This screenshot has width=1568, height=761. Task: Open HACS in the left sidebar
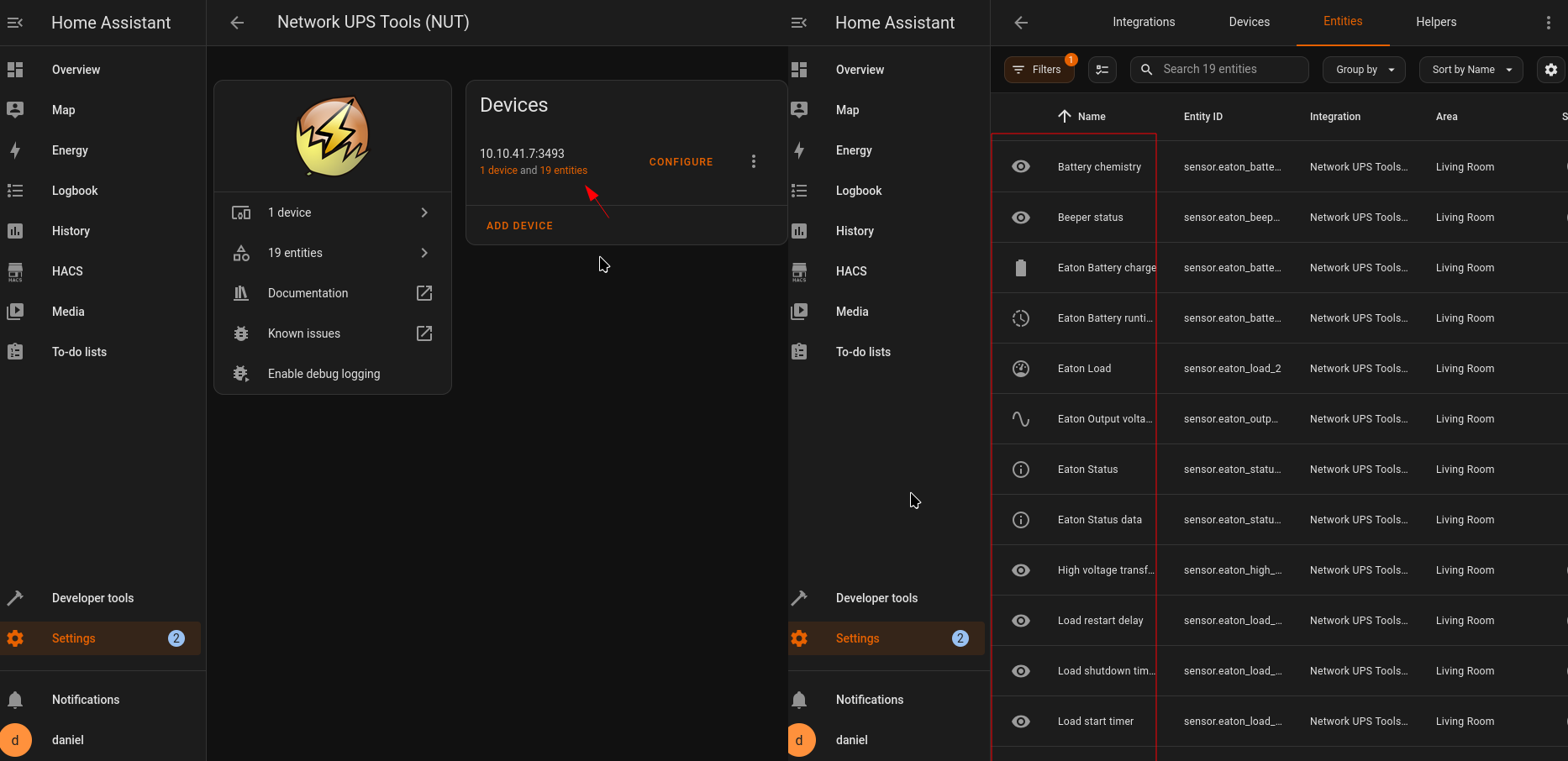click(x=67, y=271)
